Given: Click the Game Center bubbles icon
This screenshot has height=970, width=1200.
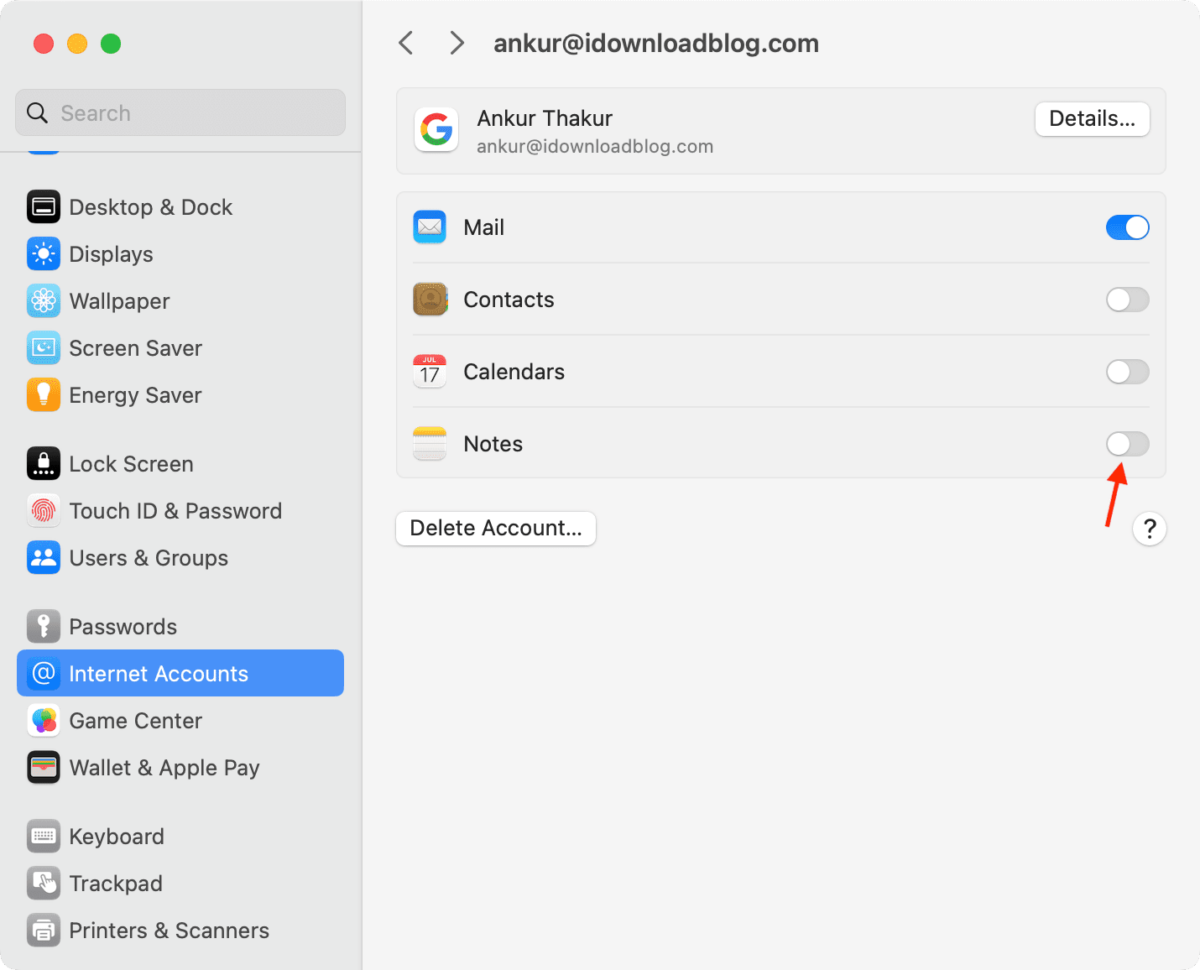Looking at the screenshot, I should tap(43, 721).
